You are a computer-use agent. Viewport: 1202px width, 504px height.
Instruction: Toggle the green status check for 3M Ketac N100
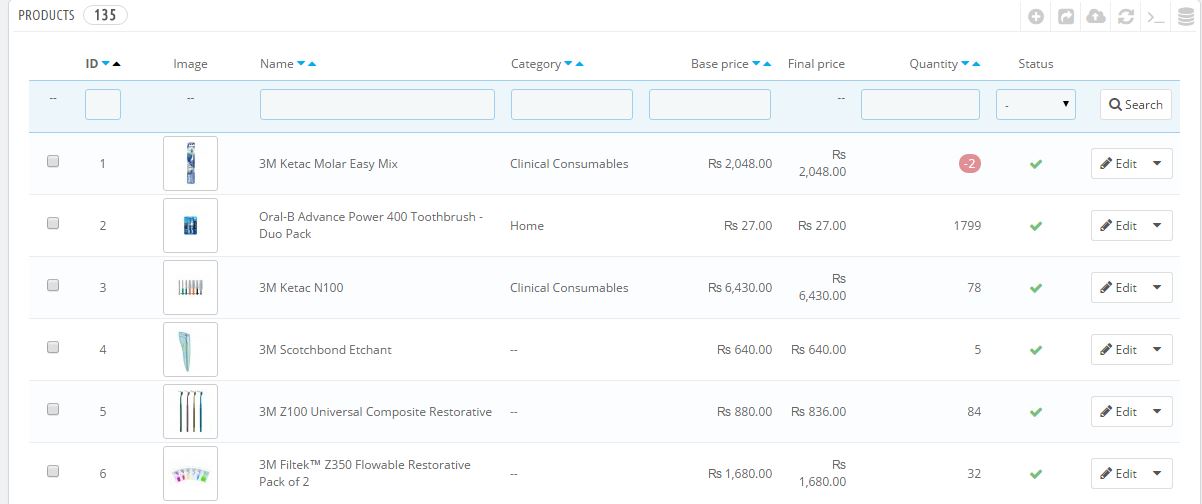tap(1036, 288)
